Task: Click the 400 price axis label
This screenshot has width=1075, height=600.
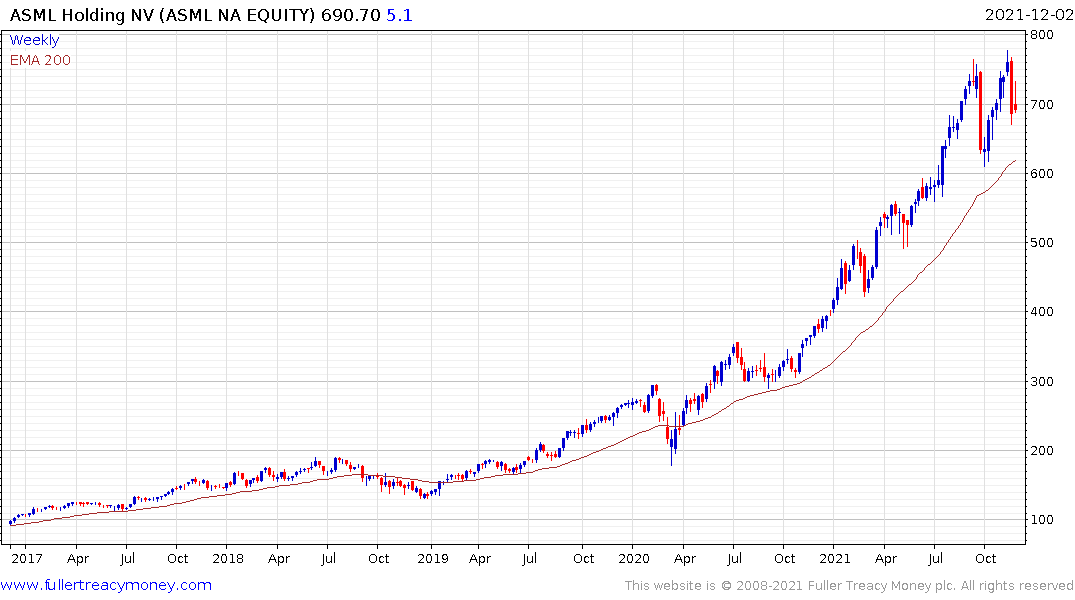Action: (x=1042, y=311)
